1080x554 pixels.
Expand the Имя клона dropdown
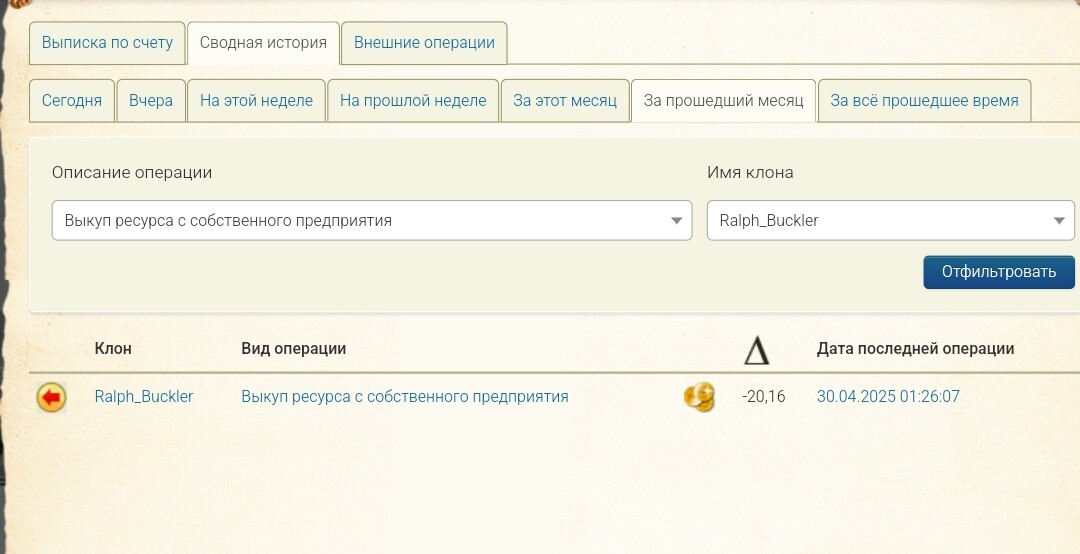890,221
